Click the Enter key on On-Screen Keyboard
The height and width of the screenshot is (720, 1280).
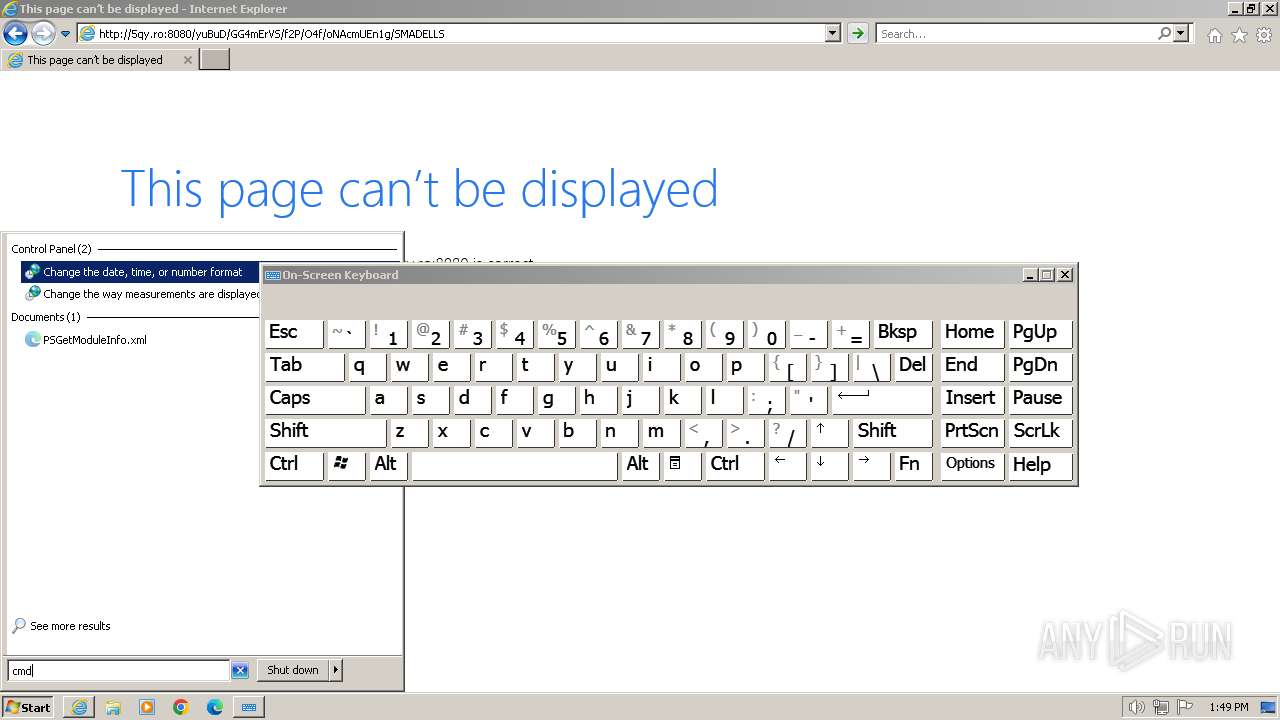pos(881,399)
